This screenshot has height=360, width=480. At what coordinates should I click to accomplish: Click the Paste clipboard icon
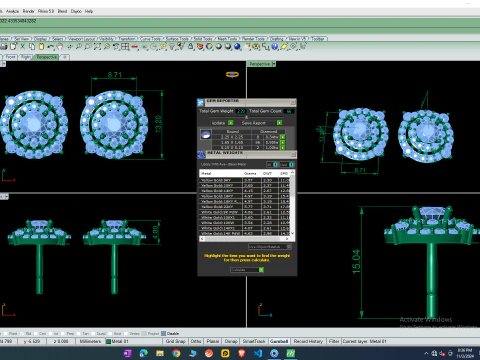[x=41, y=47]
